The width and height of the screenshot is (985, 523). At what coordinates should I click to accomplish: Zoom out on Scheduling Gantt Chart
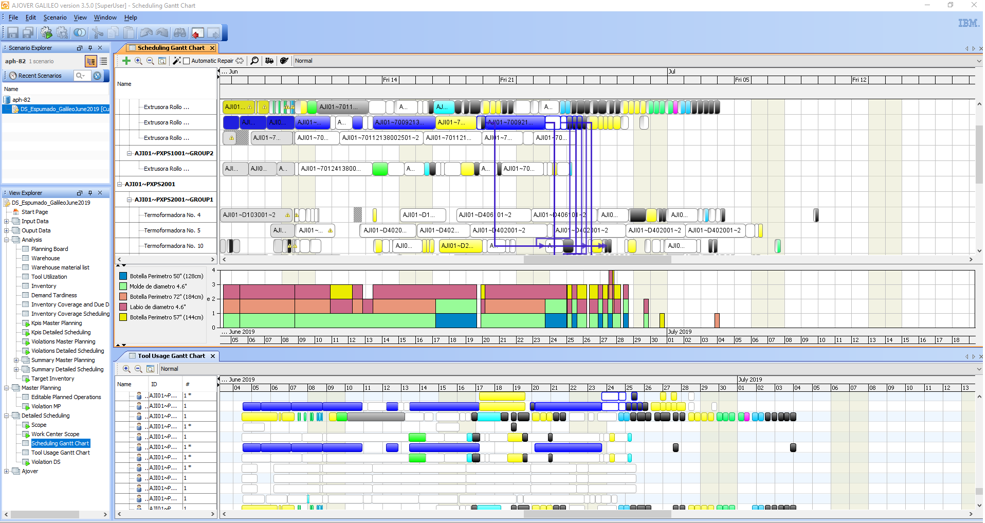pyautogui.click(x=150, y=61)
